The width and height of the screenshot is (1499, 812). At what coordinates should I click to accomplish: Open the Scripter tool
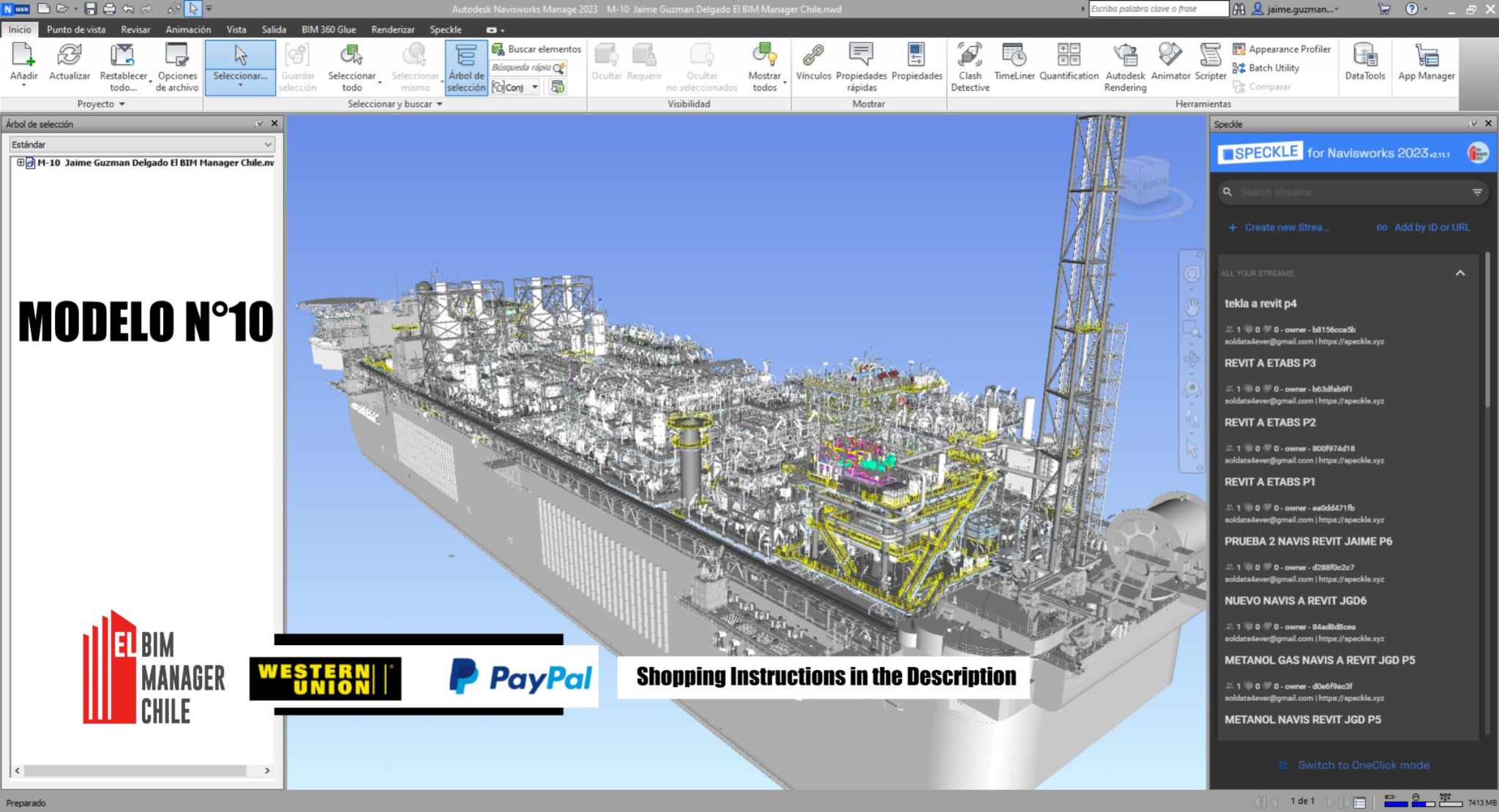(1210, 66)
